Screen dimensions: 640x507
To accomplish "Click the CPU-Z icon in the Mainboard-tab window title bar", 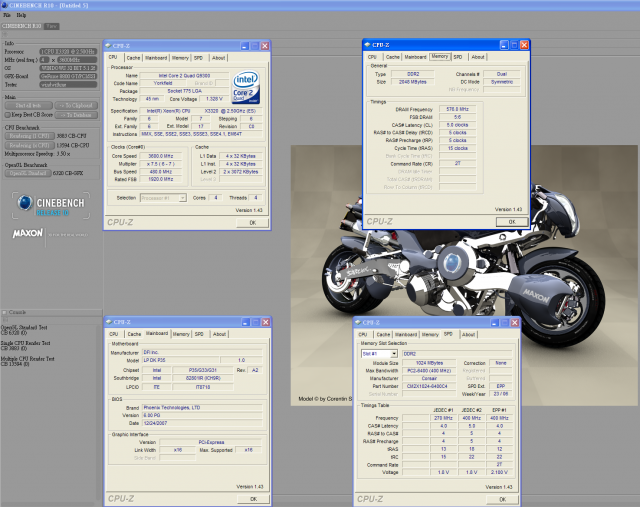I will 109,322.
